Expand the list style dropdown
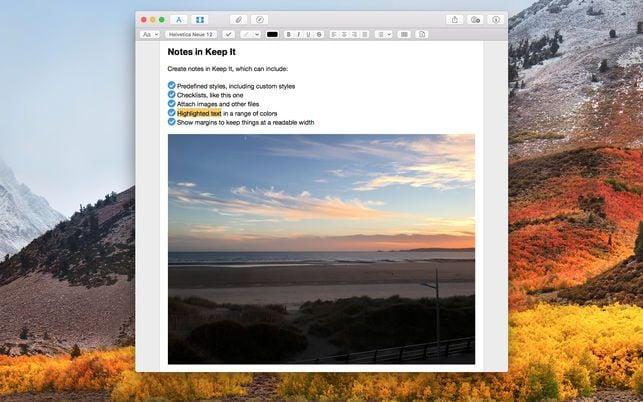 pyautogui.click(x=384, y=34)
